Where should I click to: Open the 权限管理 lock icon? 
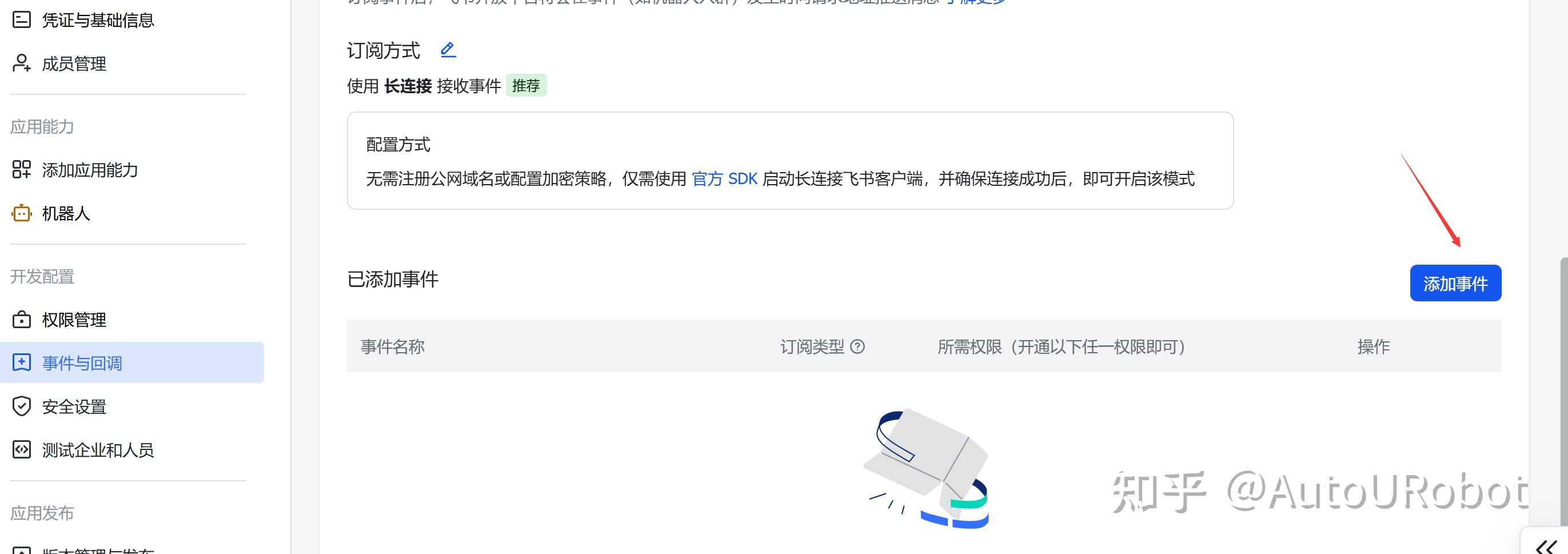tap(21, 320)
